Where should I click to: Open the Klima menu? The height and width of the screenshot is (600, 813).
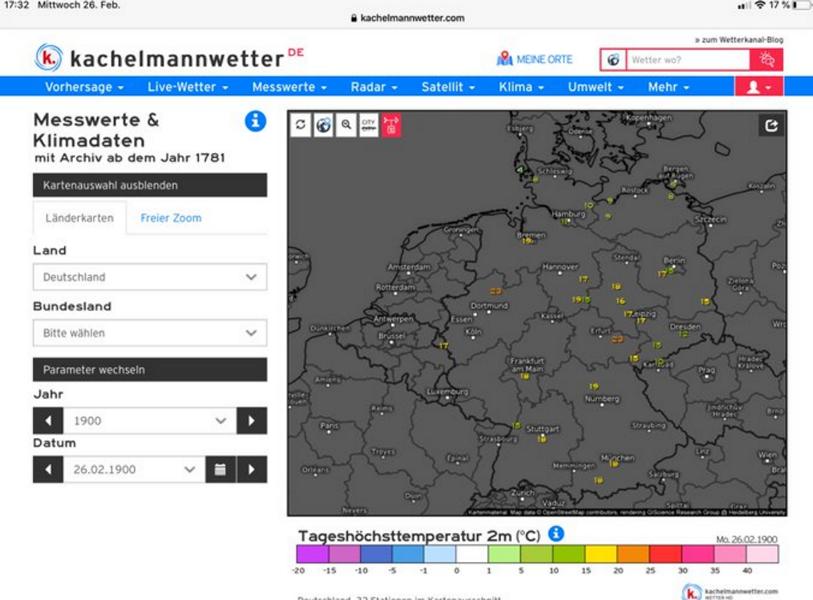tap(521, 87)
